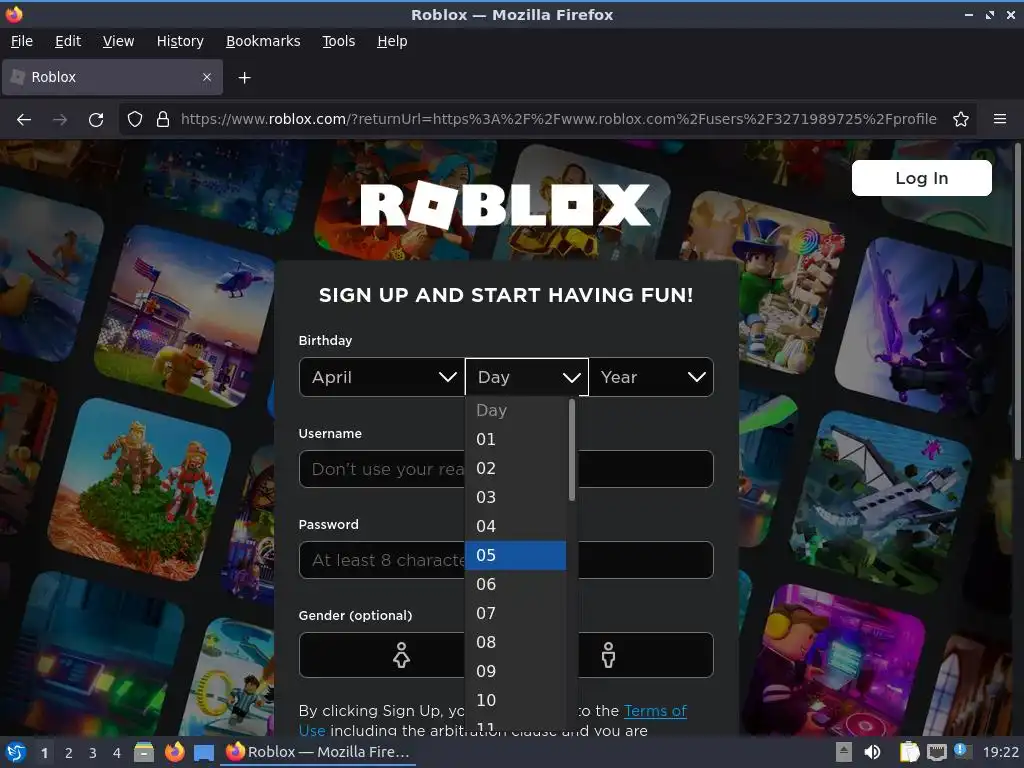
Task: Open the Edit menu
Action: tap(68, 41)
